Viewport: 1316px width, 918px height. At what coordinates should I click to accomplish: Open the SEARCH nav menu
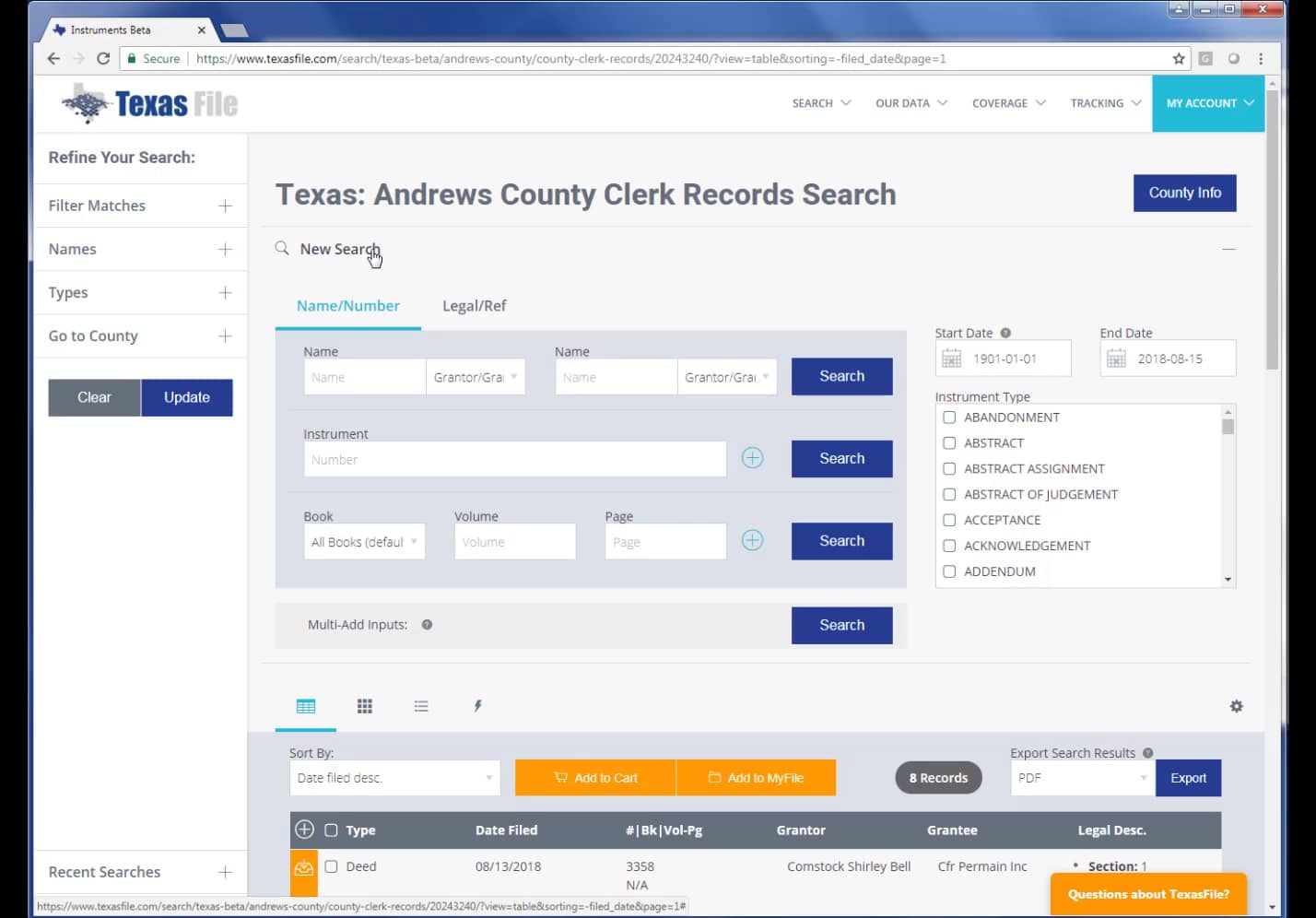(x=821, y=103)
